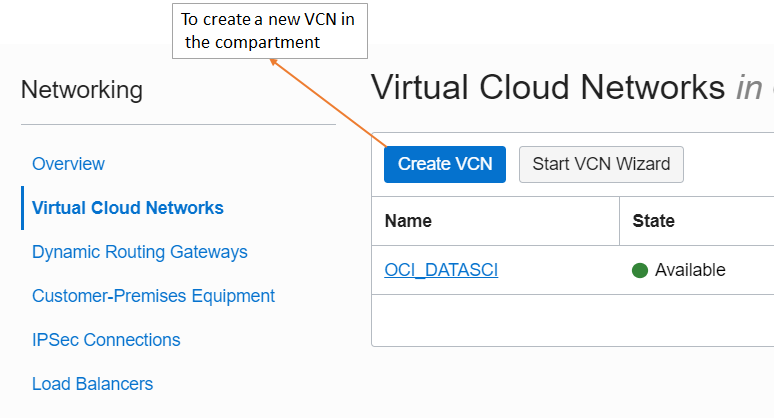Click the empty row below OCI_DATASCI

point(572,320)
